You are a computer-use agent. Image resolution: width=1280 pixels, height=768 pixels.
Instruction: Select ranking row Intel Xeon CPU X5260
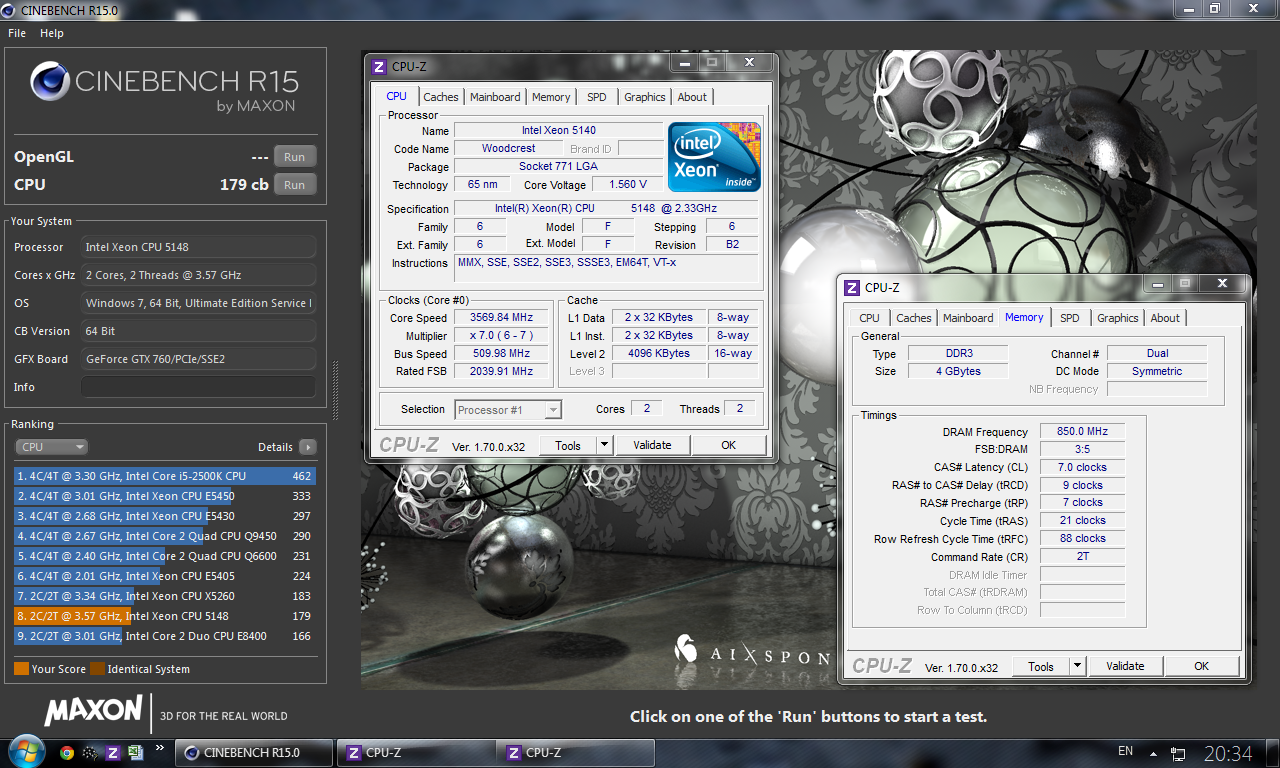tap(165, 596)
